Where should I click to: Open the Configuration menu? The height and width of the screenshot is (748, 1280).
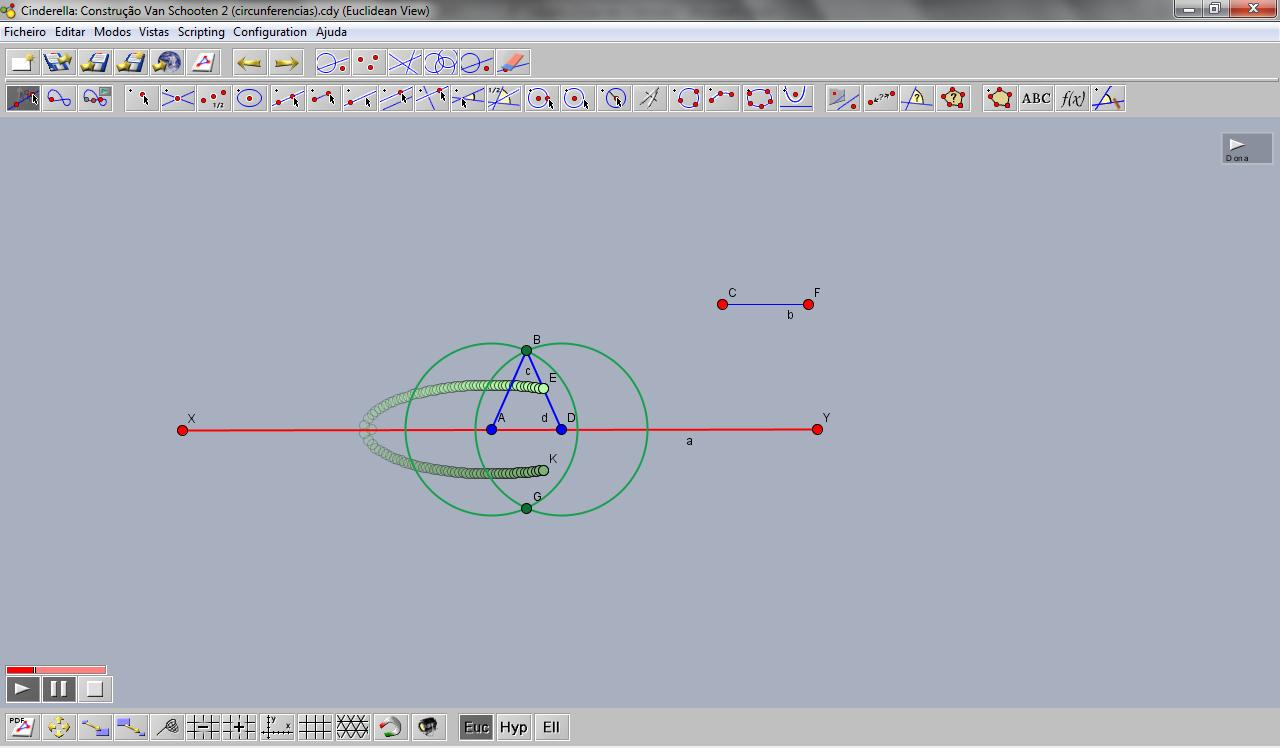click(270, 32)
